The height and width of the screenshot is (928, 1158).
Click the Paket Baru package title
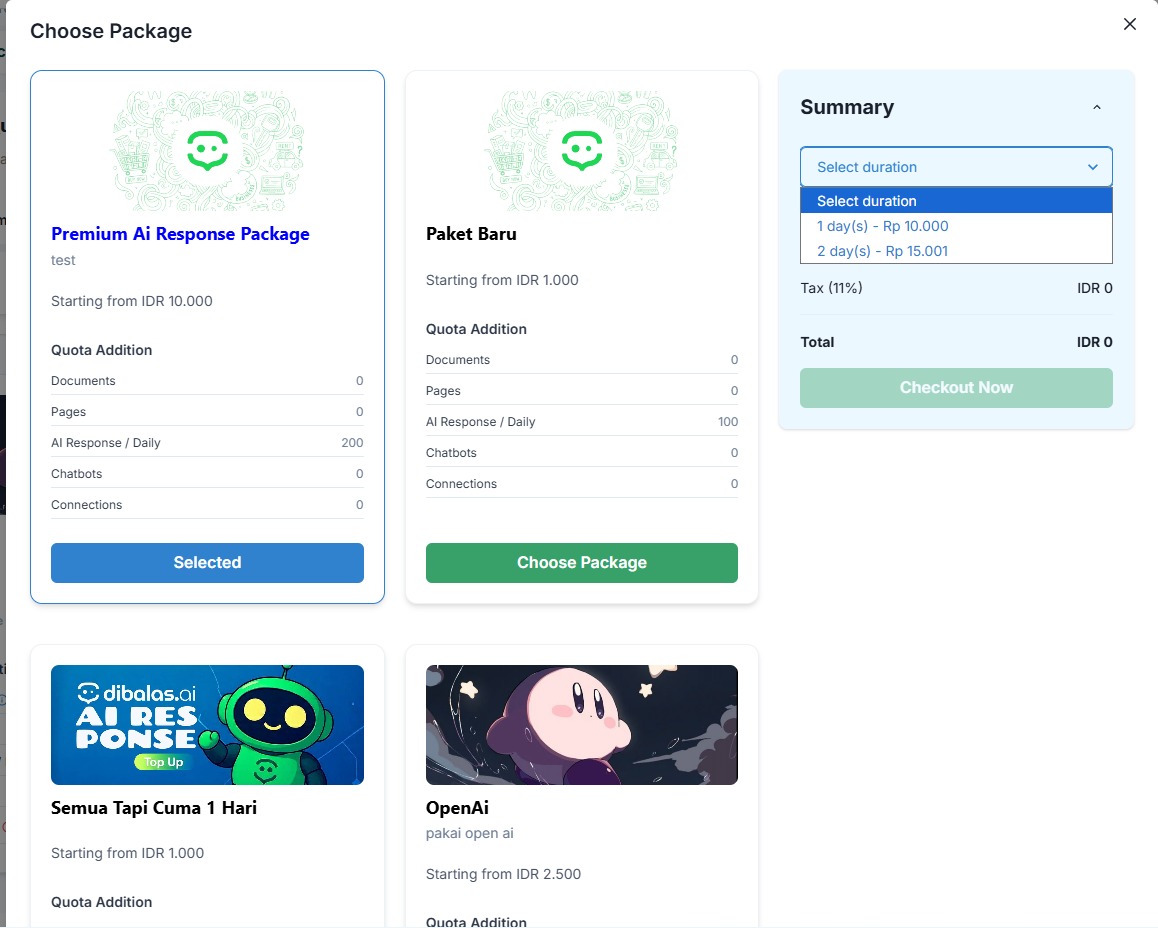(471, 234)
